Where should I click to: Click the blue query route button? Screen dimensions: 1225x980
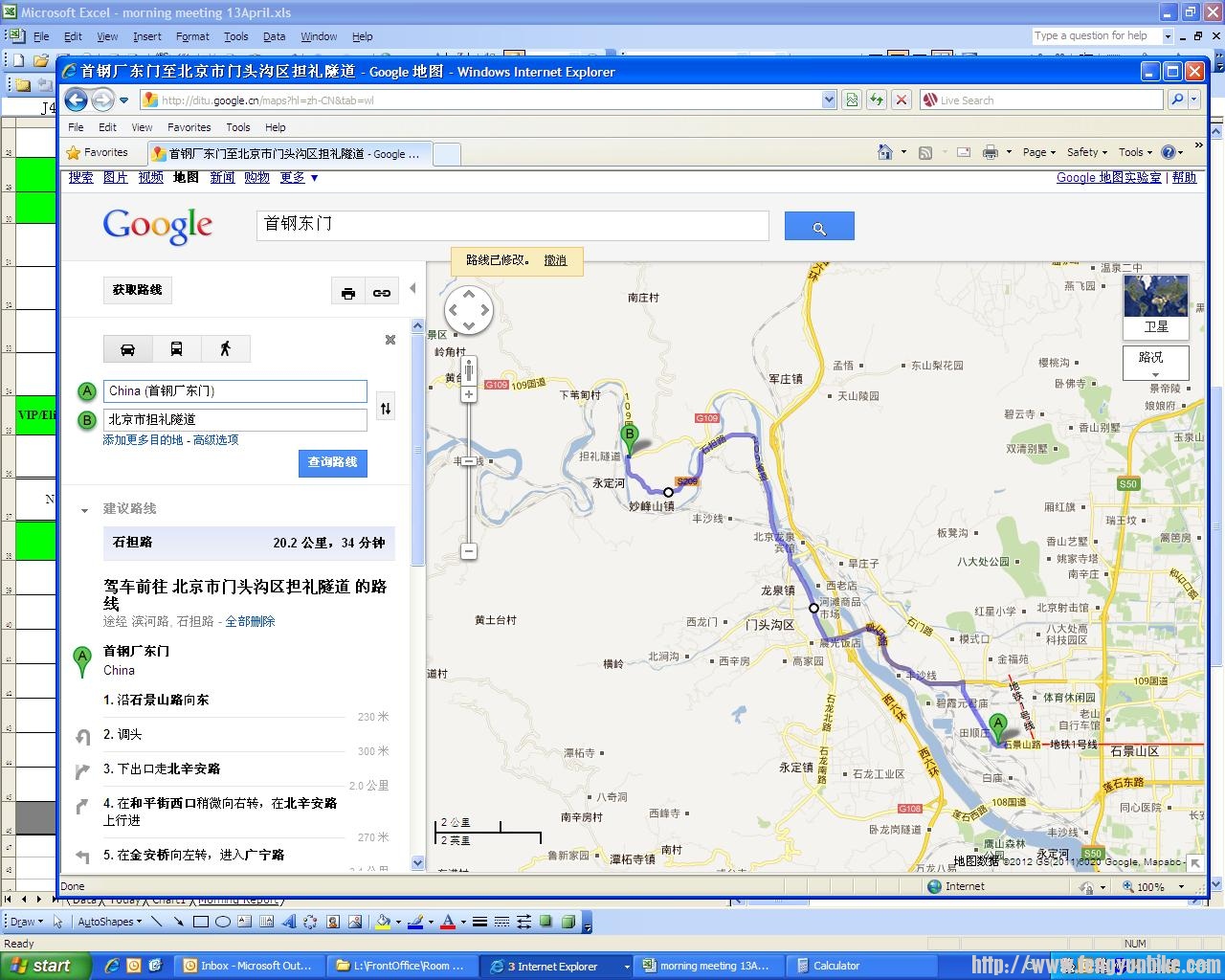(332, 462)
